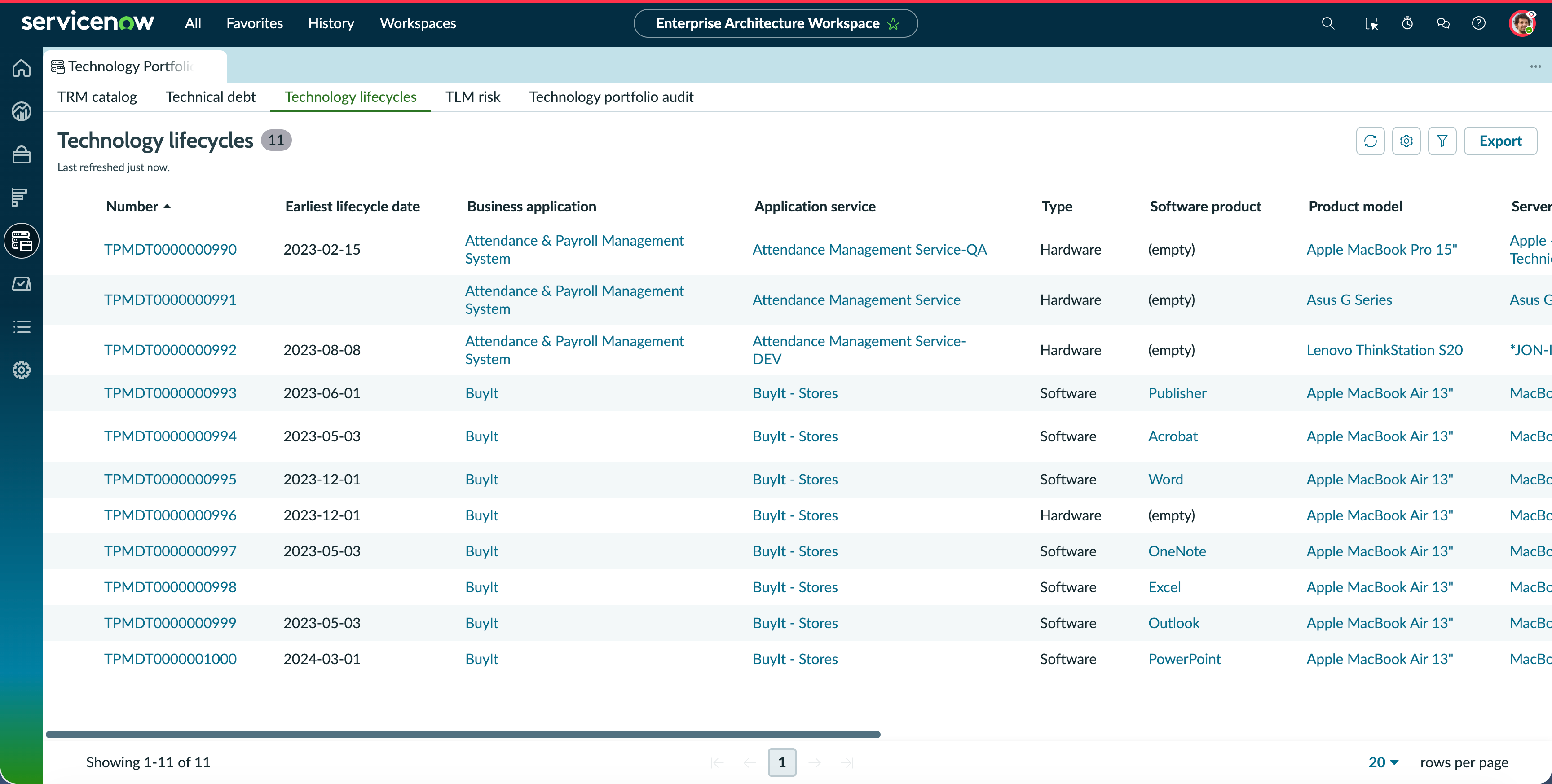
Task: Sort by Earliest lifecycle date column header
Action: coord(353,206)
